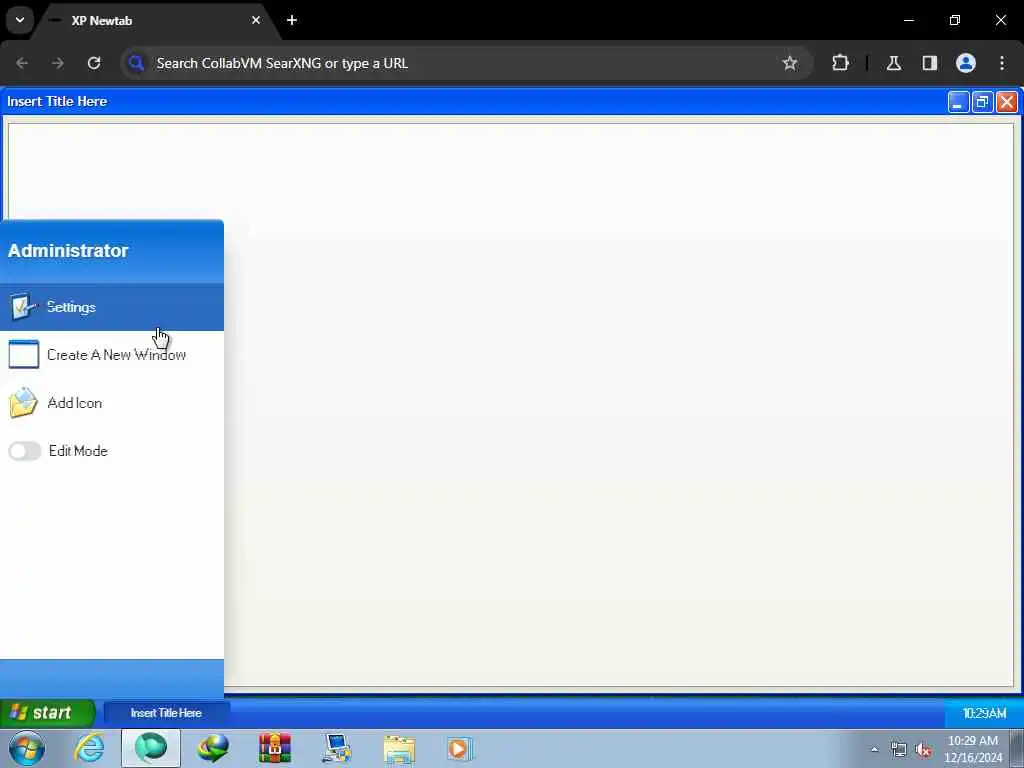The height and width of the screenshot is (768, 1024).
Task: Open Chrome Labs flask icon
Action: (894, 63)
